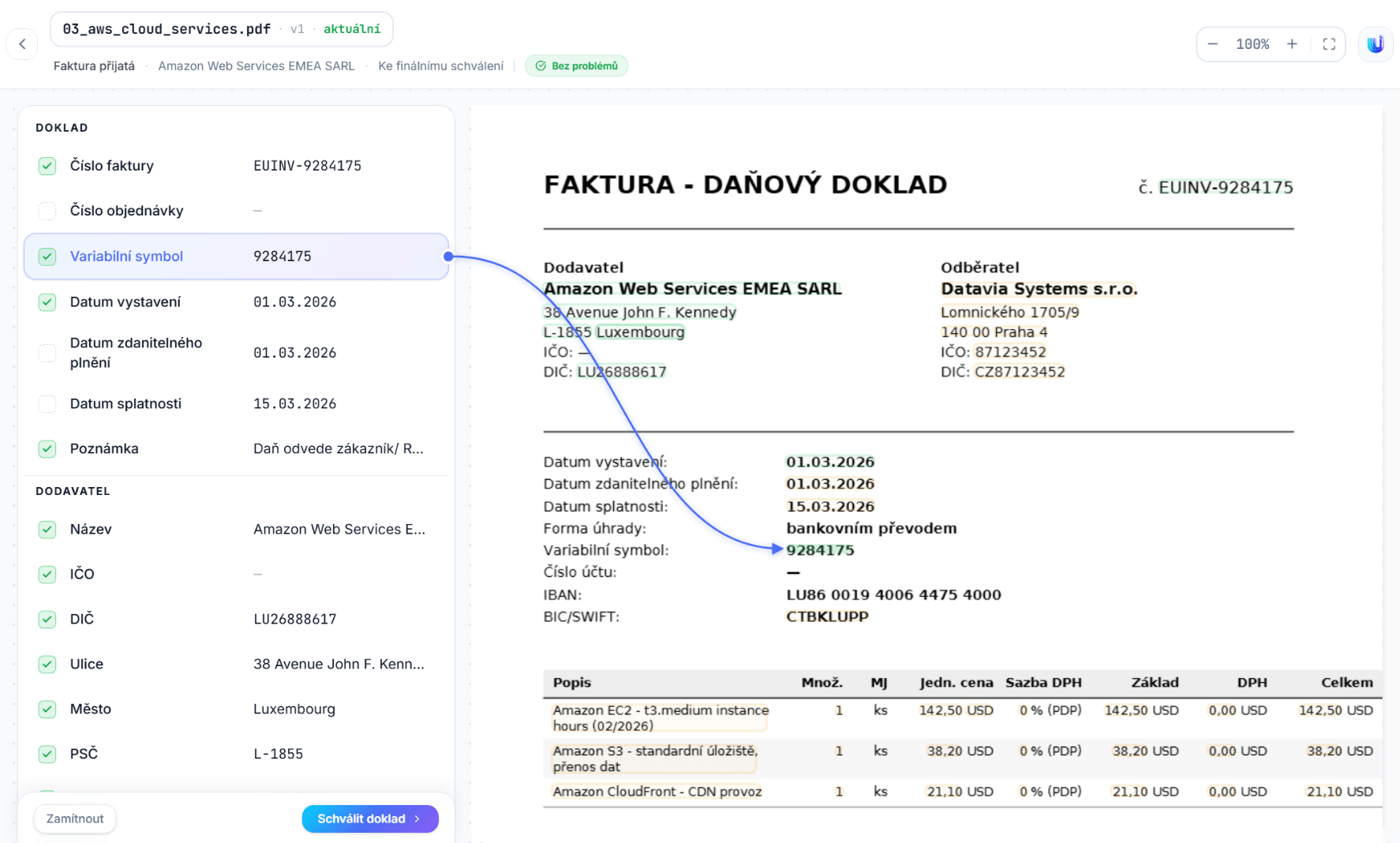The image size is (1400, 843).
Task: Zoom out with the minus icon
Action: click(1213, 44)
